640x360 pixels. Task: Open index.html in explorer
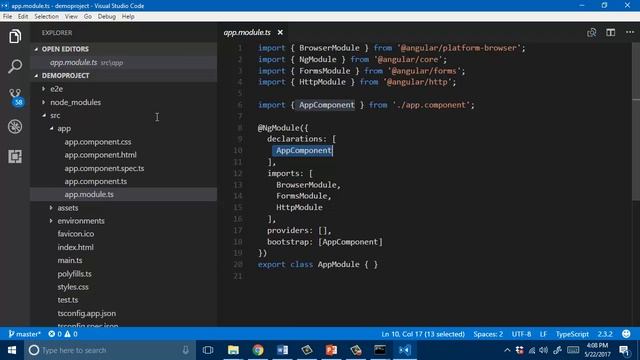click(x=75, y=247)
